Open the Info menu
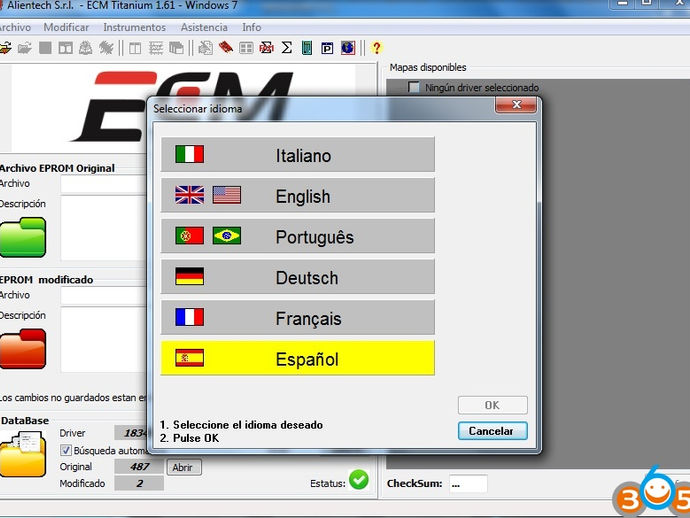690x518 pixels. [251, 27]
